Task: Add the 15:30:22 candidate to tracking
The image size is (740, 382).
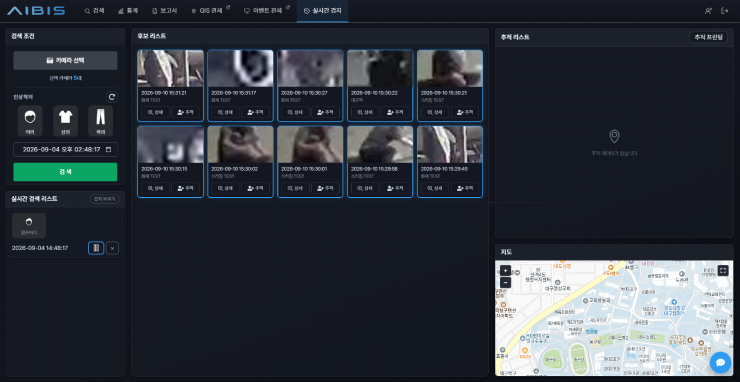Action: pos(395,112)
